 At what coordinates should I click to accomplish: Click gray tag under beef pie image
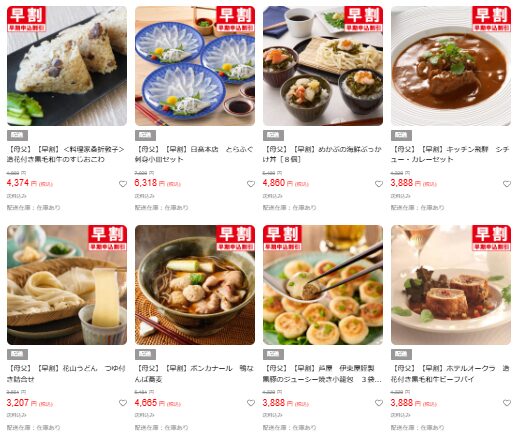tap(401, 354)
